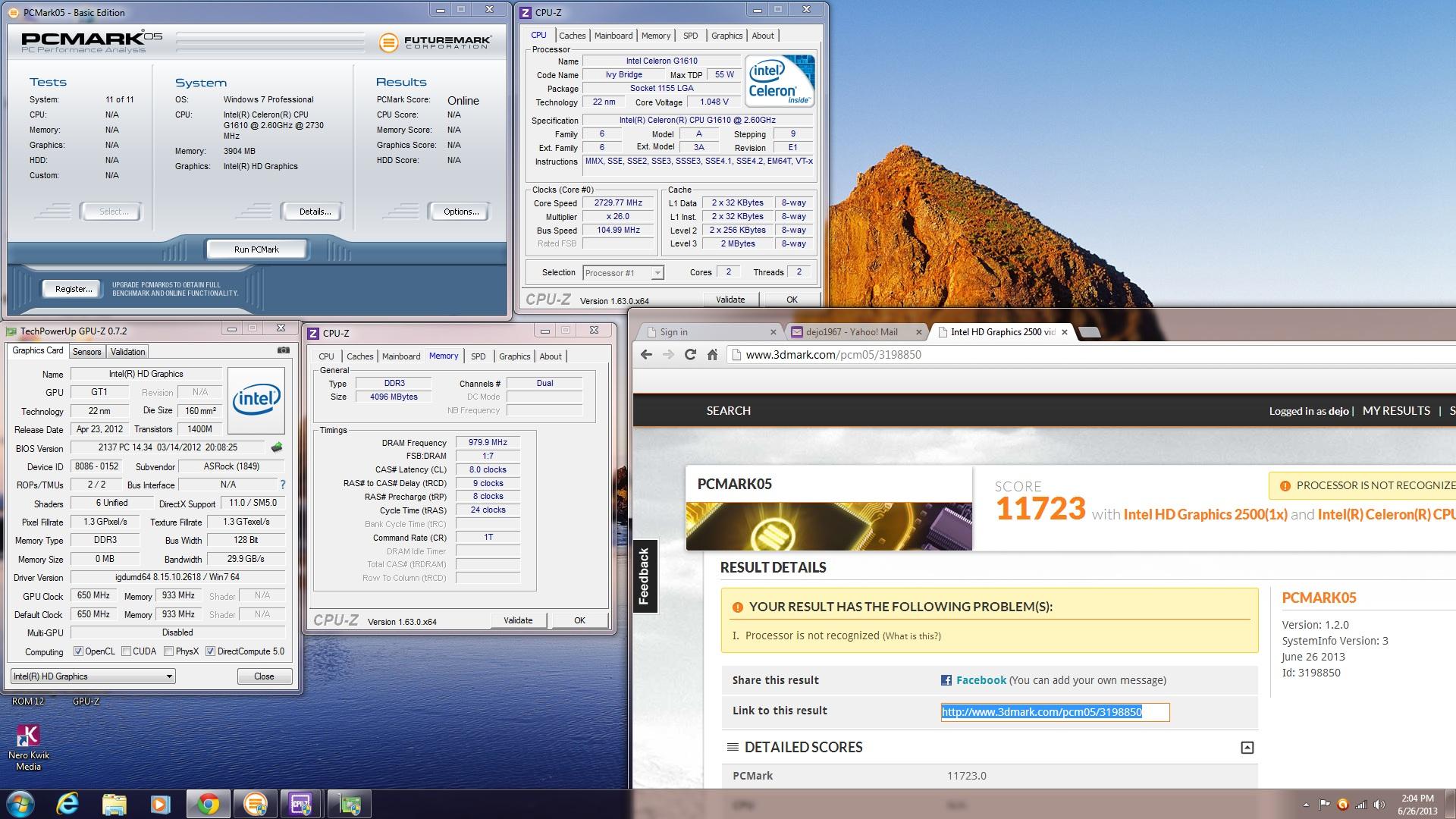
Task: Click GPU-Z screenshot camera icon
Action: pos(283,350)
